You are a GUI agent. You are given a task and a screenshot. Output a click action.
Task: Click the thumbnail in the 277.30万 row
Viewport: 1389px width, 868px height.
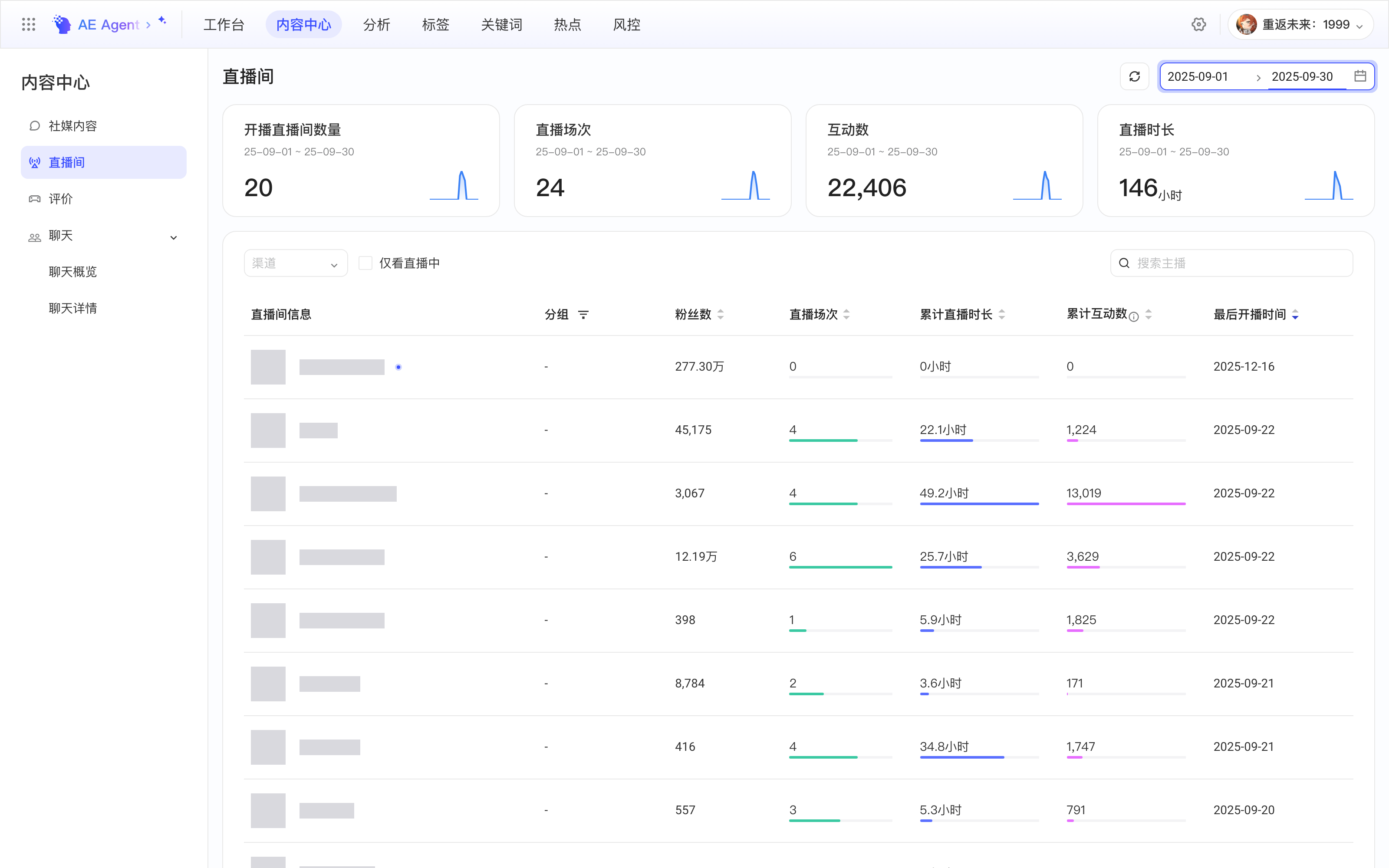[x=268, y=367]
